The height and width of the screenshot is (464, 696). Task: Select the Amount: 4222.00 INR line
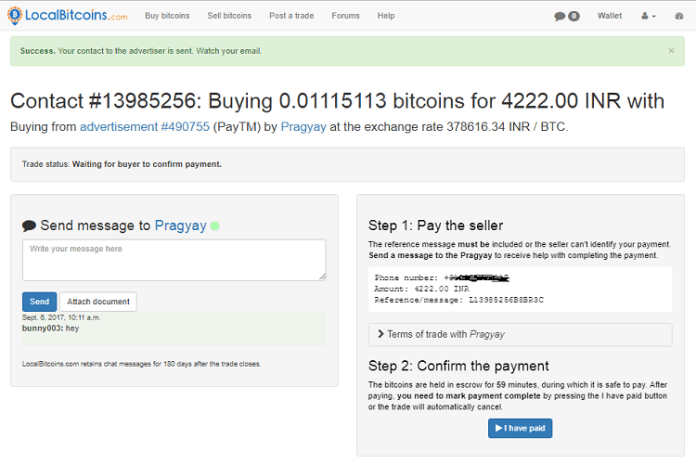pos(422,289)
